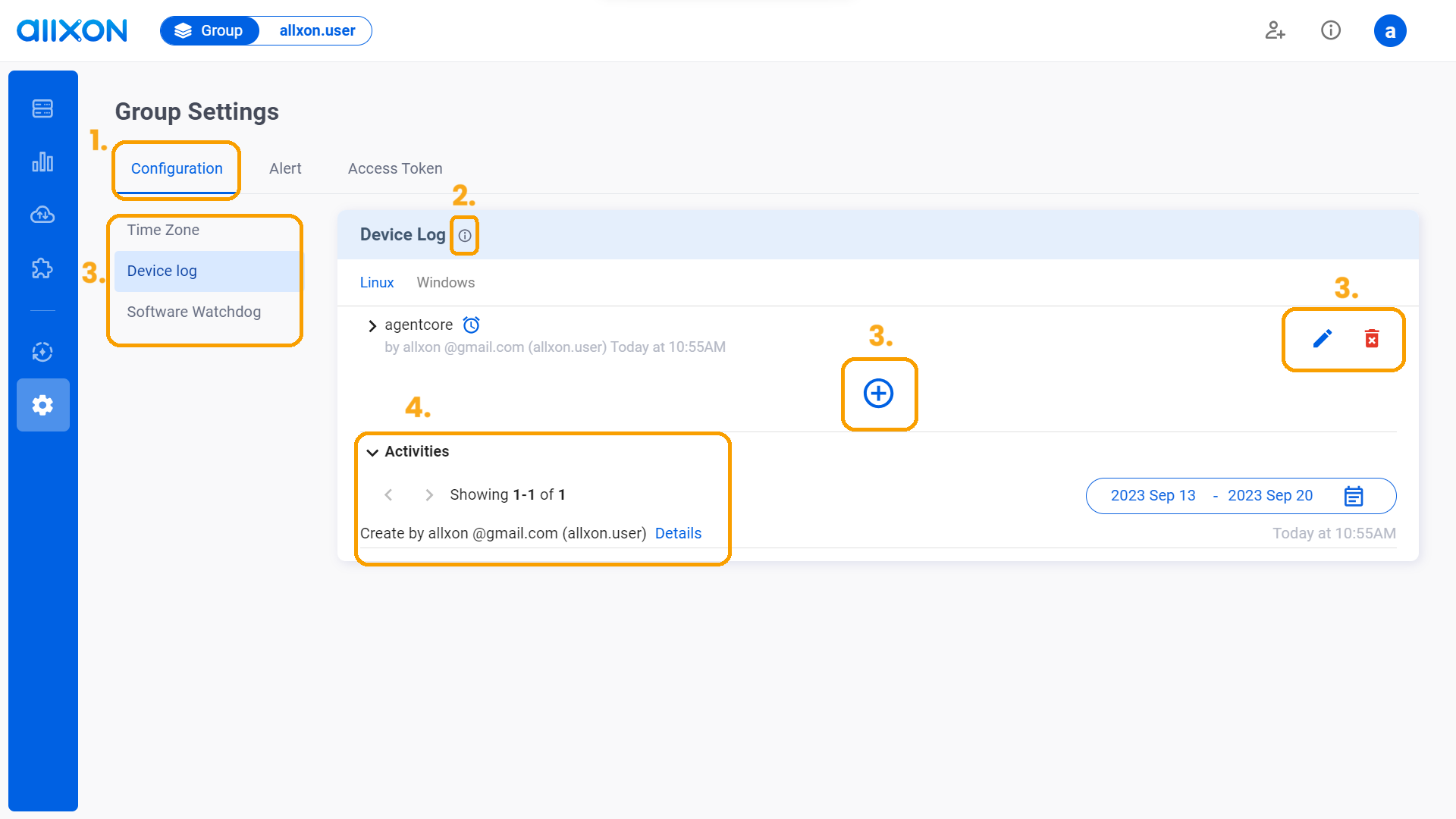The width and height of the screenshot is (1456, 819).
Task: Open the analytics bar-chart icon in sidebar
Action: coord(42,162)
